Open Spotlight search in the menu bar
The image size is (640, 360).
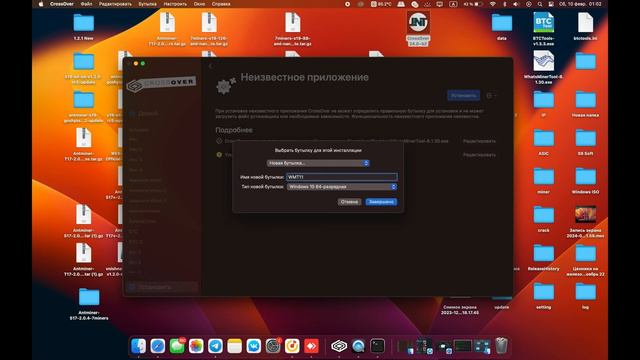(540, 4)
